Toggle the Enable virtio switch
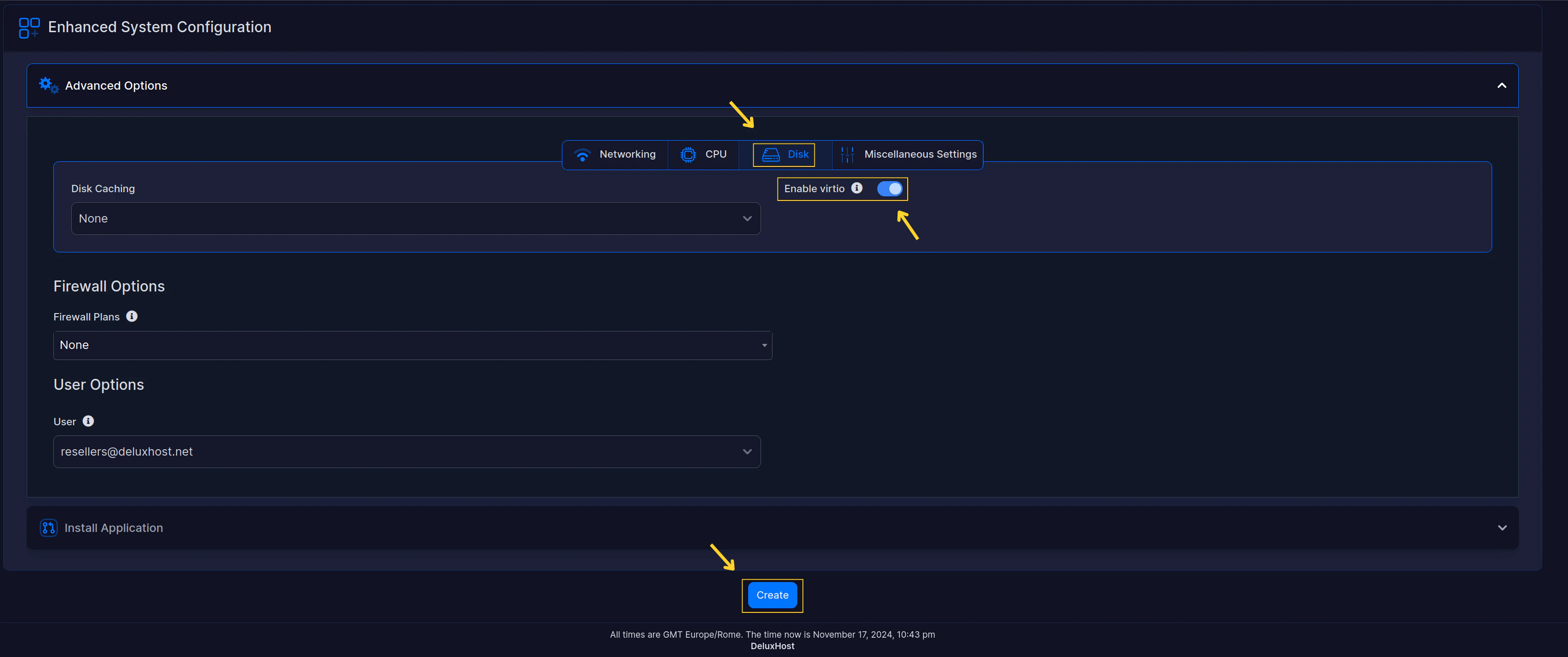Screen dimensions: 1568x657 (x=889, y=189)
